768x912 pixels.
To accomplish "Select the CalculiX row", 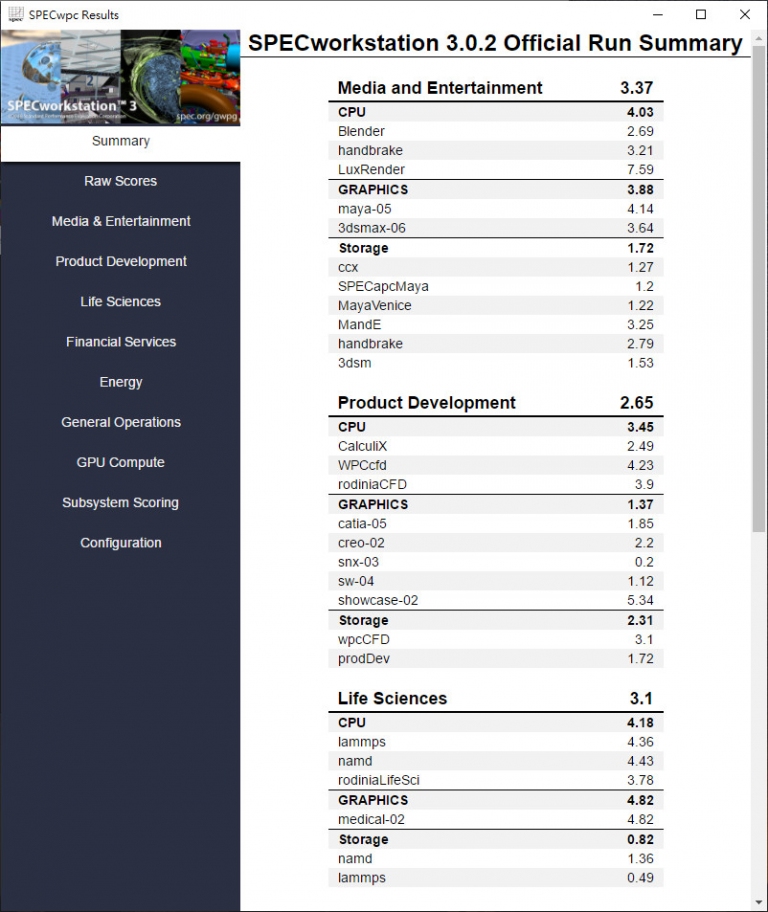I will pyautogui.click(x=496, y=446).
